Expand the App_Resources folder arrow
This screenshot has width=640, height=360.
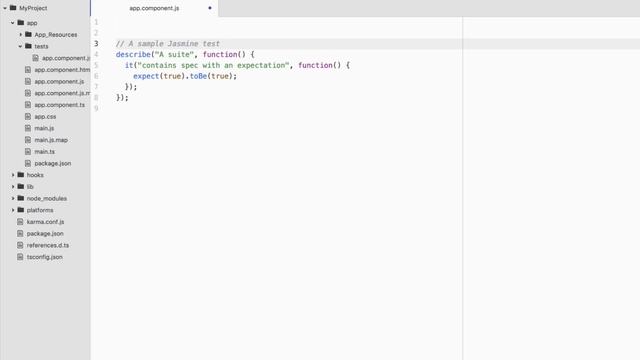click(x=20, y=35)
